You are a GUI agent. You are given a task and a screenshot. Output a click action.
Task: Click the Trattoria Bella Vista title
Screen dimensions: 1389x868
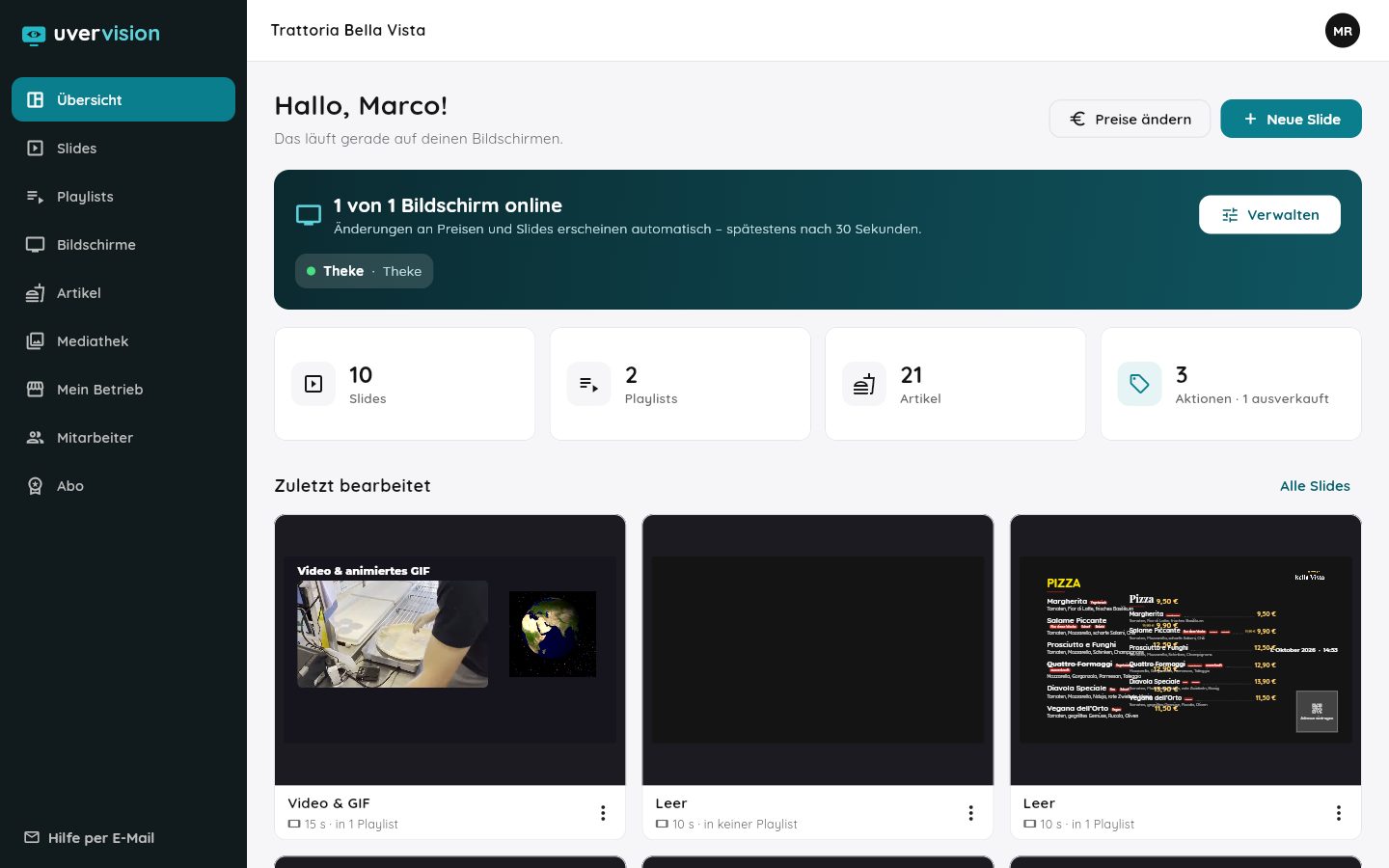coord(348,30)
